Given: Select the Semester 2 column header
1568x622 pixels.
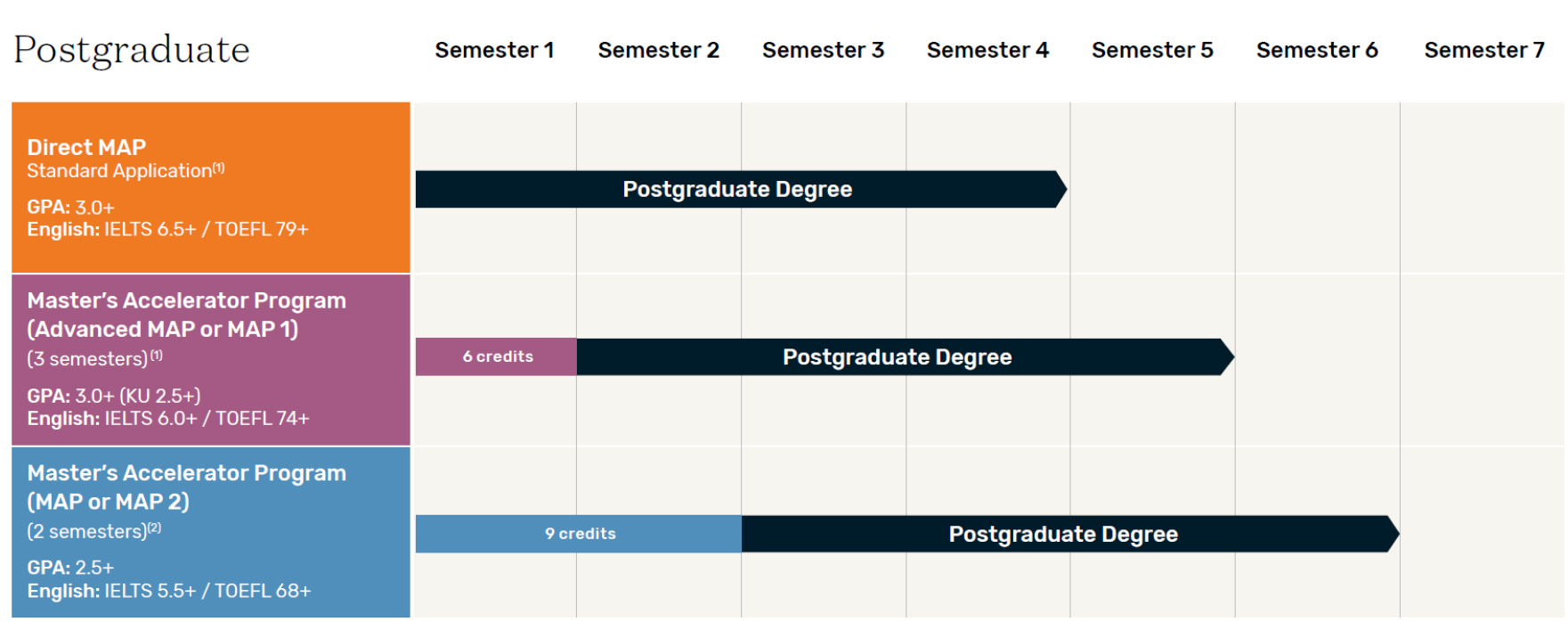Looking at the screenshot, I should click(658, 51).
